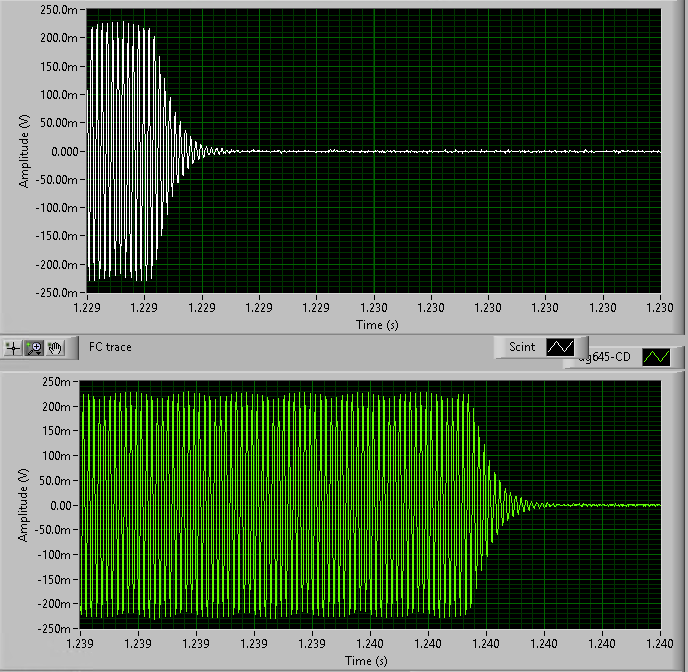Screen dimensions: 688x672
Task: Click the 200.0m Y-axis tick label
Action: 58,38
